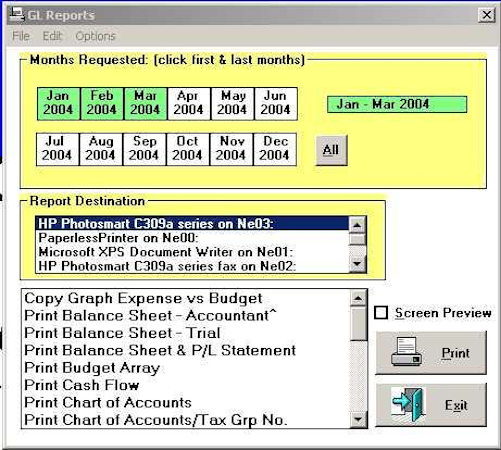
Task: Click the All months button
Action: [x=331, y=150]
